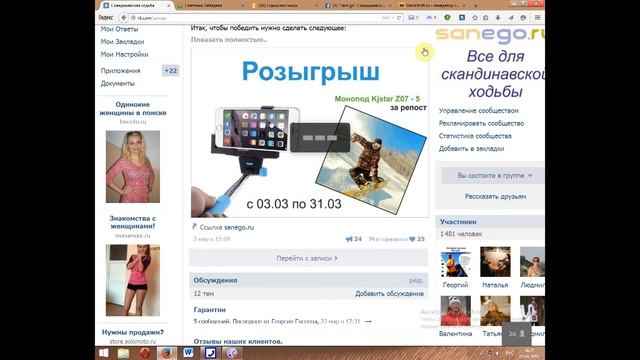Open member Наталья's avatar

pos(495,262)
